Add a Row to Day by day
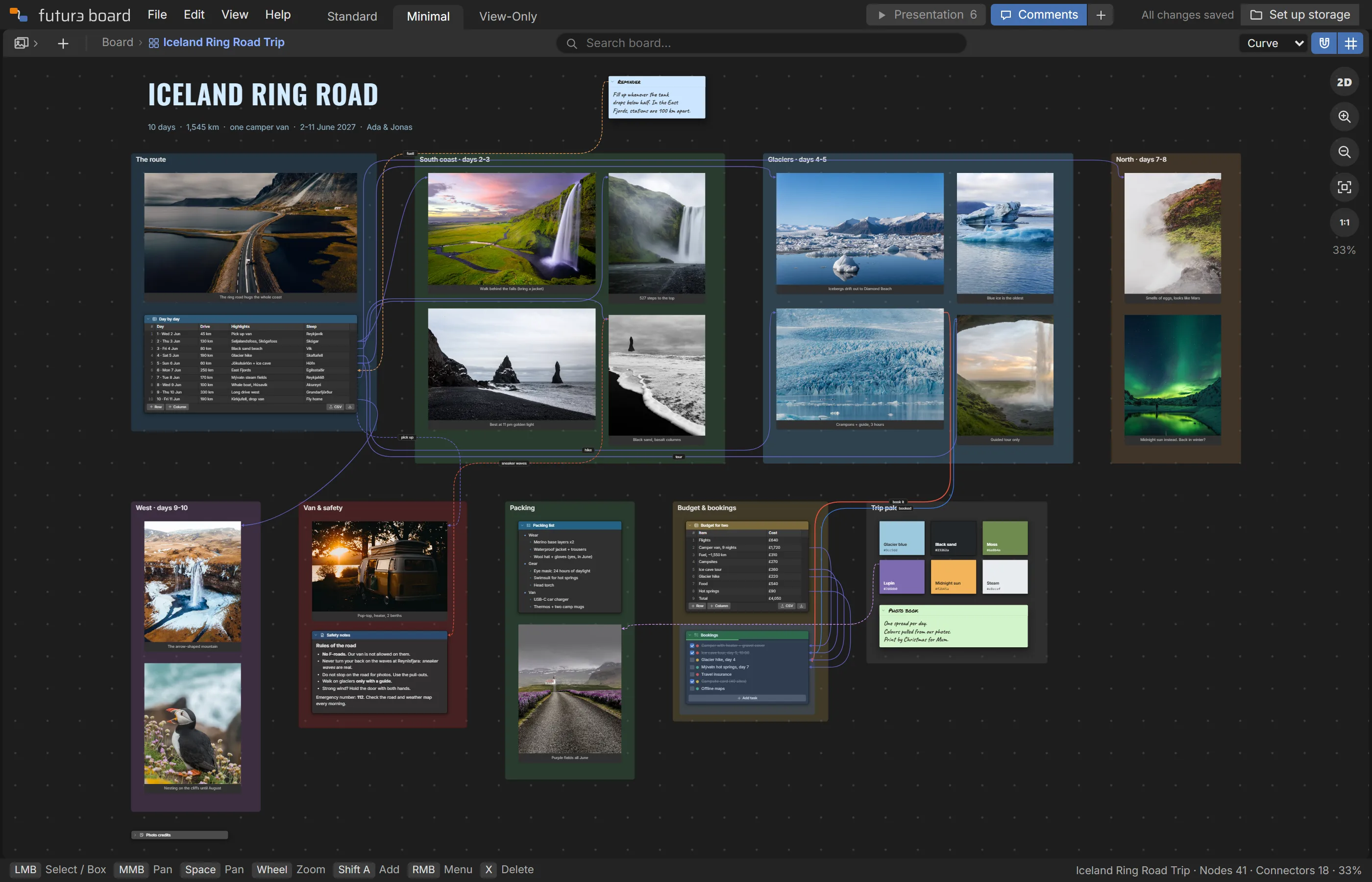This screenshot has height=882, width=1372. (x=156, y=407)
